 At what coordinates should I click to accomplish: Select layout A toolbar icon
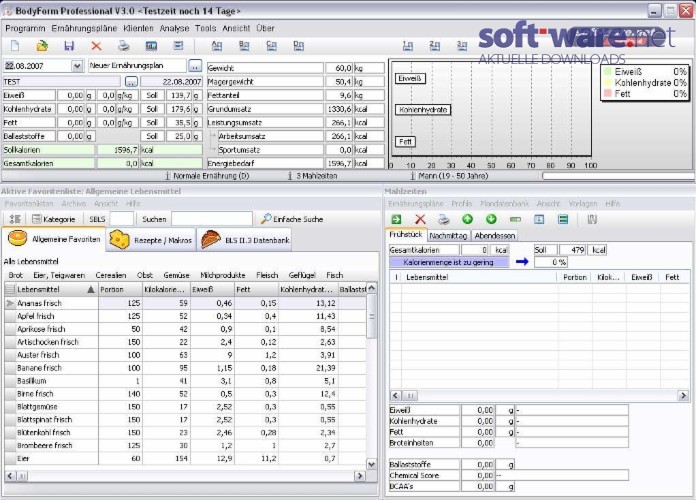[217, 45]
